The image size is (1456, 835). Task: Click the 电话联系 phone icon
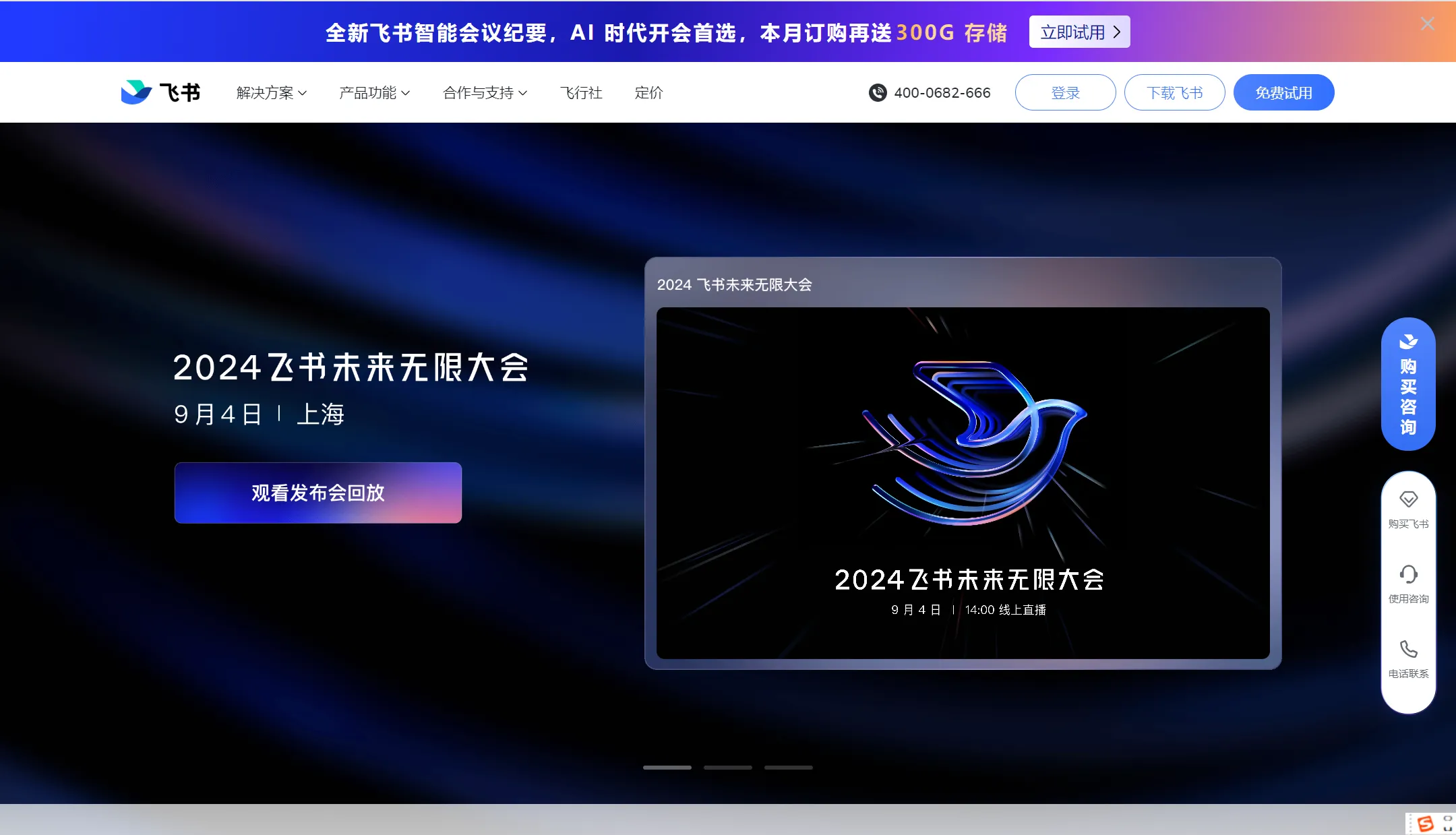1408,649
